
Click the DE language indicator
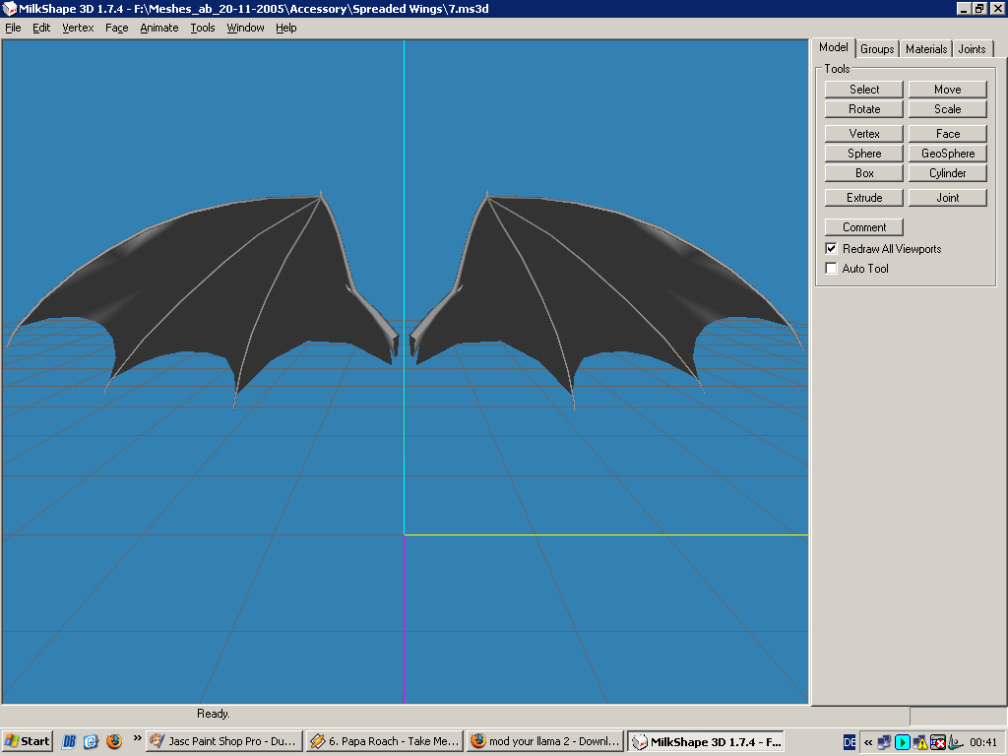coord(849,742)
